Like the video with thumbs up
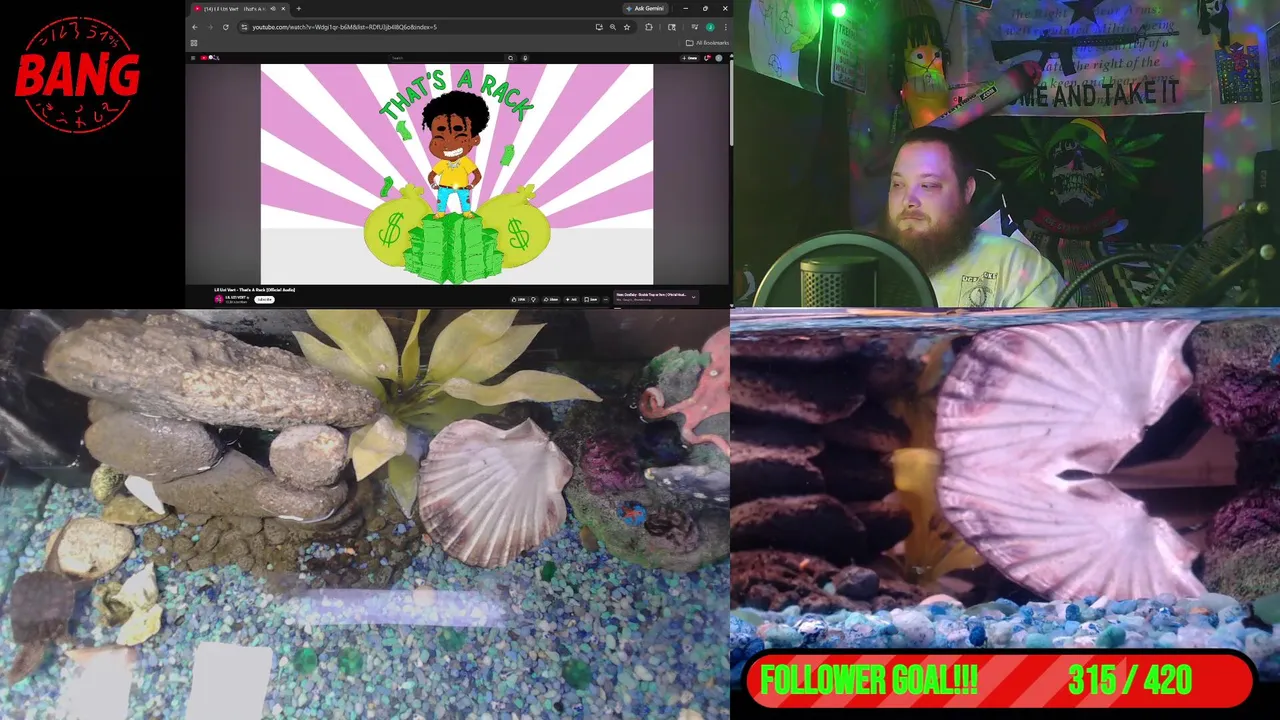 (519, 299)
